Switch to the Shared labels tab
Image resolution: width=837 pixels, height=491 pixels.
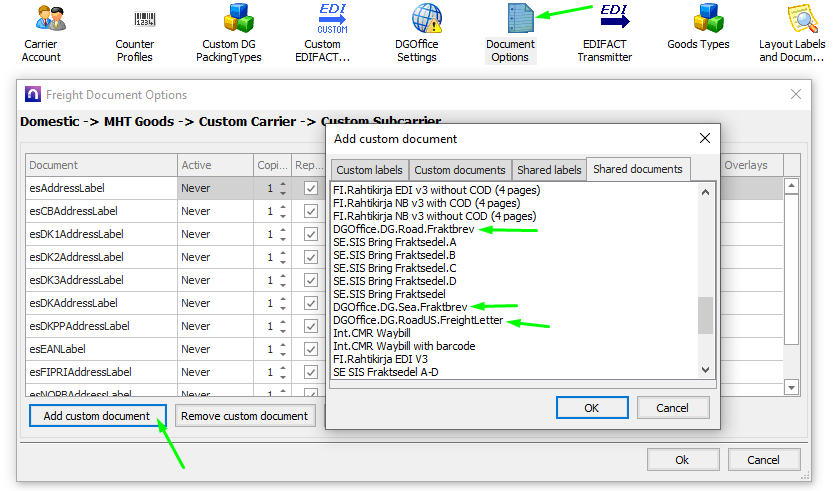click(x=549, y=170)
